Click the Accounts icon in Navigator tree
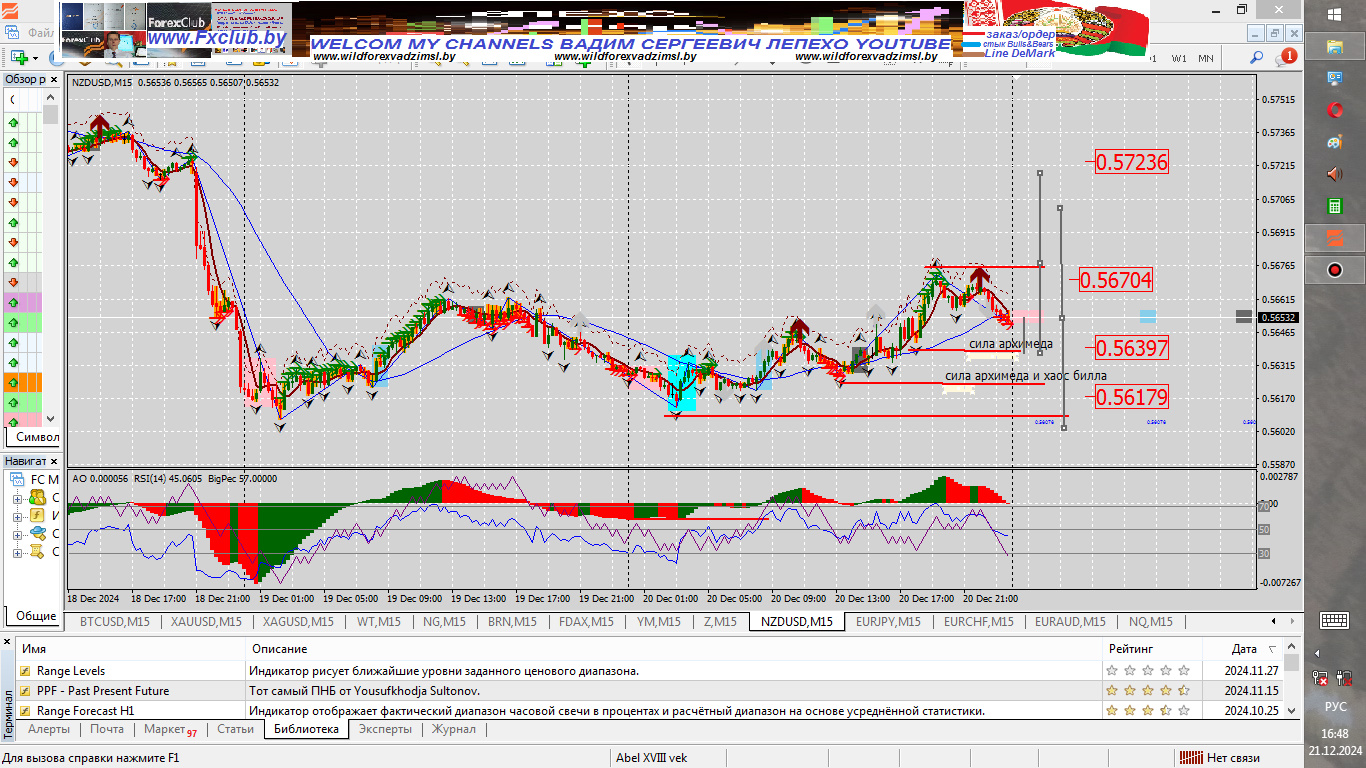Screen dimensions: 1366x768 click(x=37, y=497)
